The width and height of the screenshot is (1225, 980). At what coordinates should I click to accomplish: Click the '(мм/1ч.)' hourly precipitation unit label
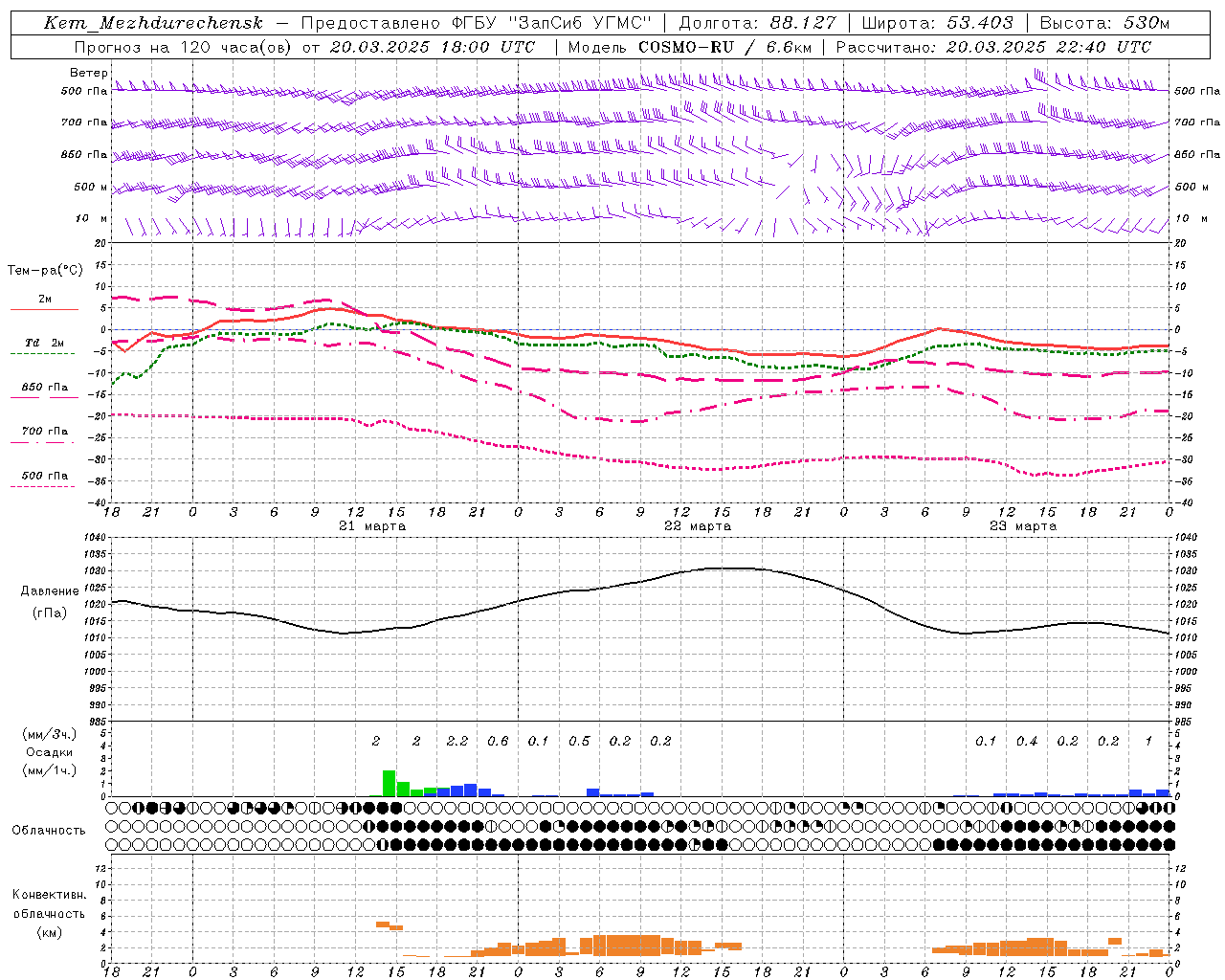click(49, 770)
